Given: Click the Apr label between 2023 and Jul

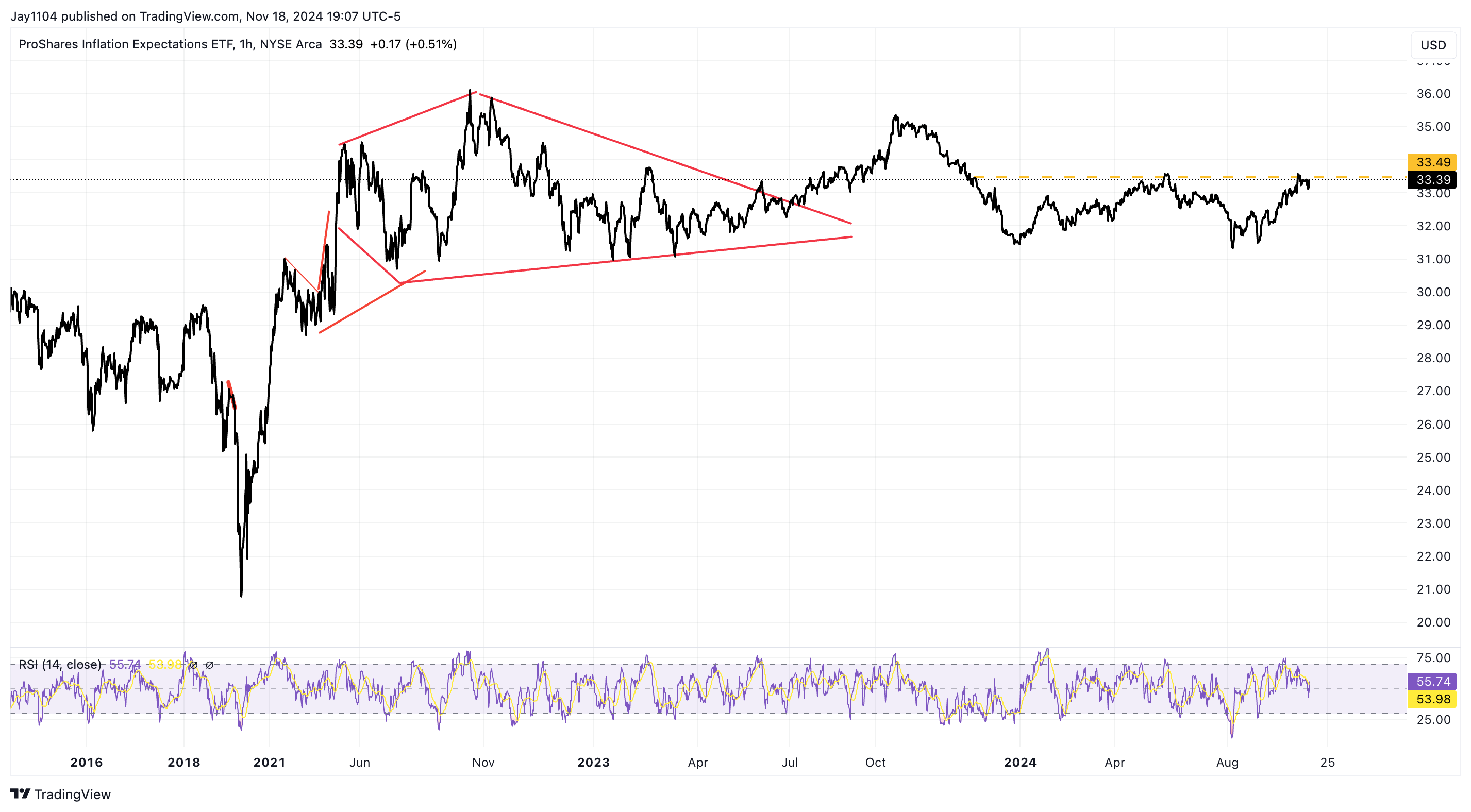Looking at the screenshot, I should pyautogui.click(x=698, y=763).
